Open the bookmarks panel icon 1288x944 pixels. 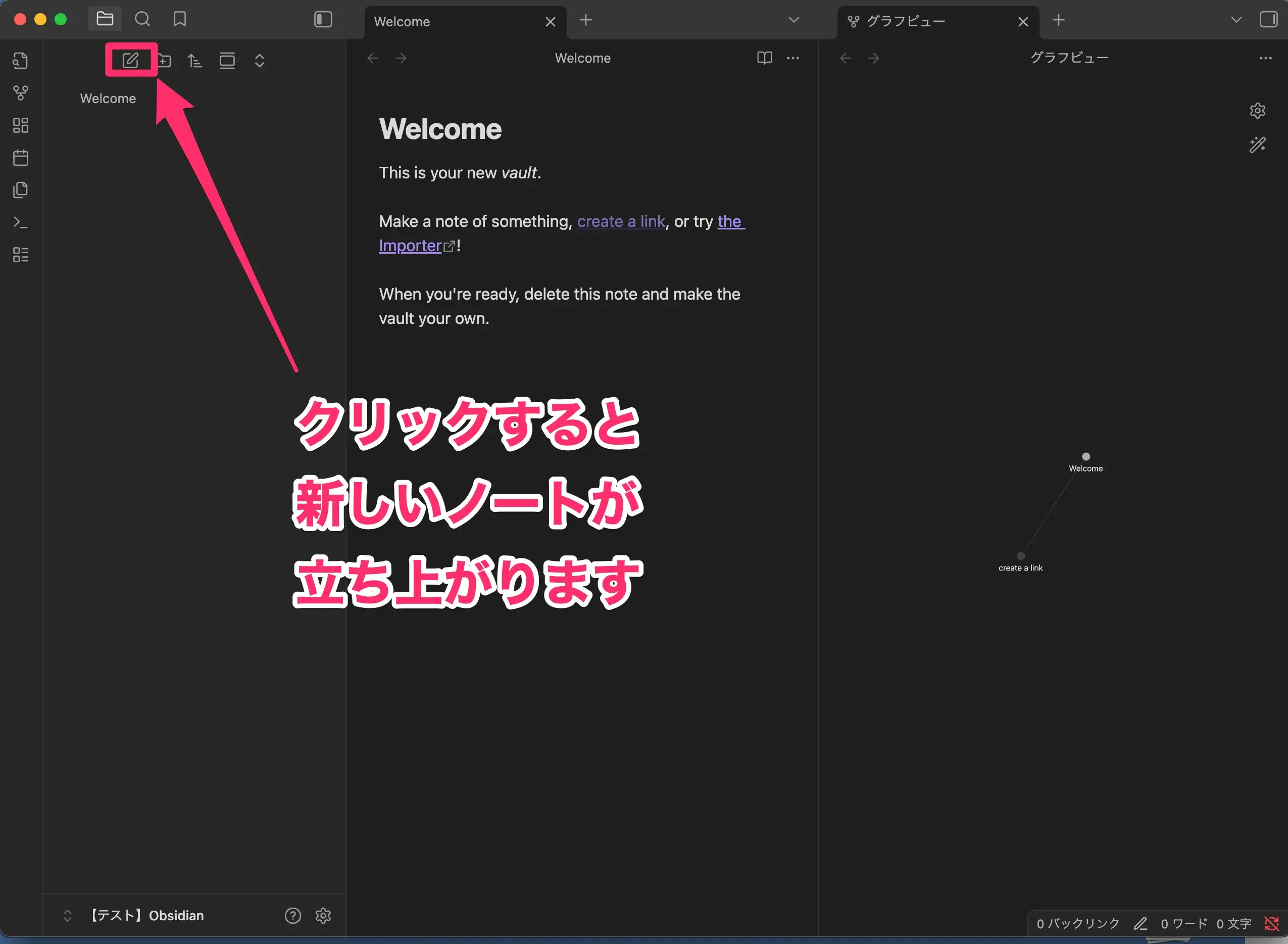coord(180,19)
